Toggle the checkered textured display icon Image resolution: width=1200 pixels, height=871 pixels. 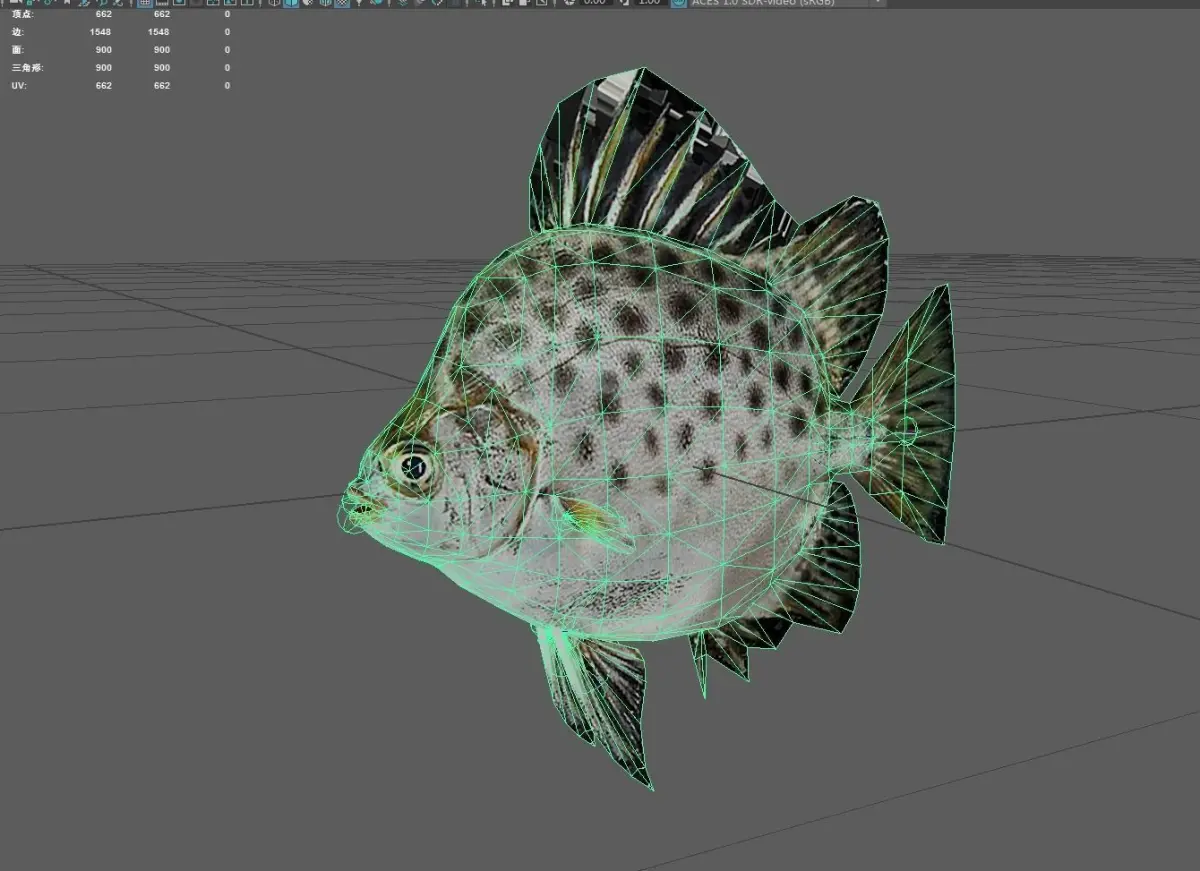point(341,3)
